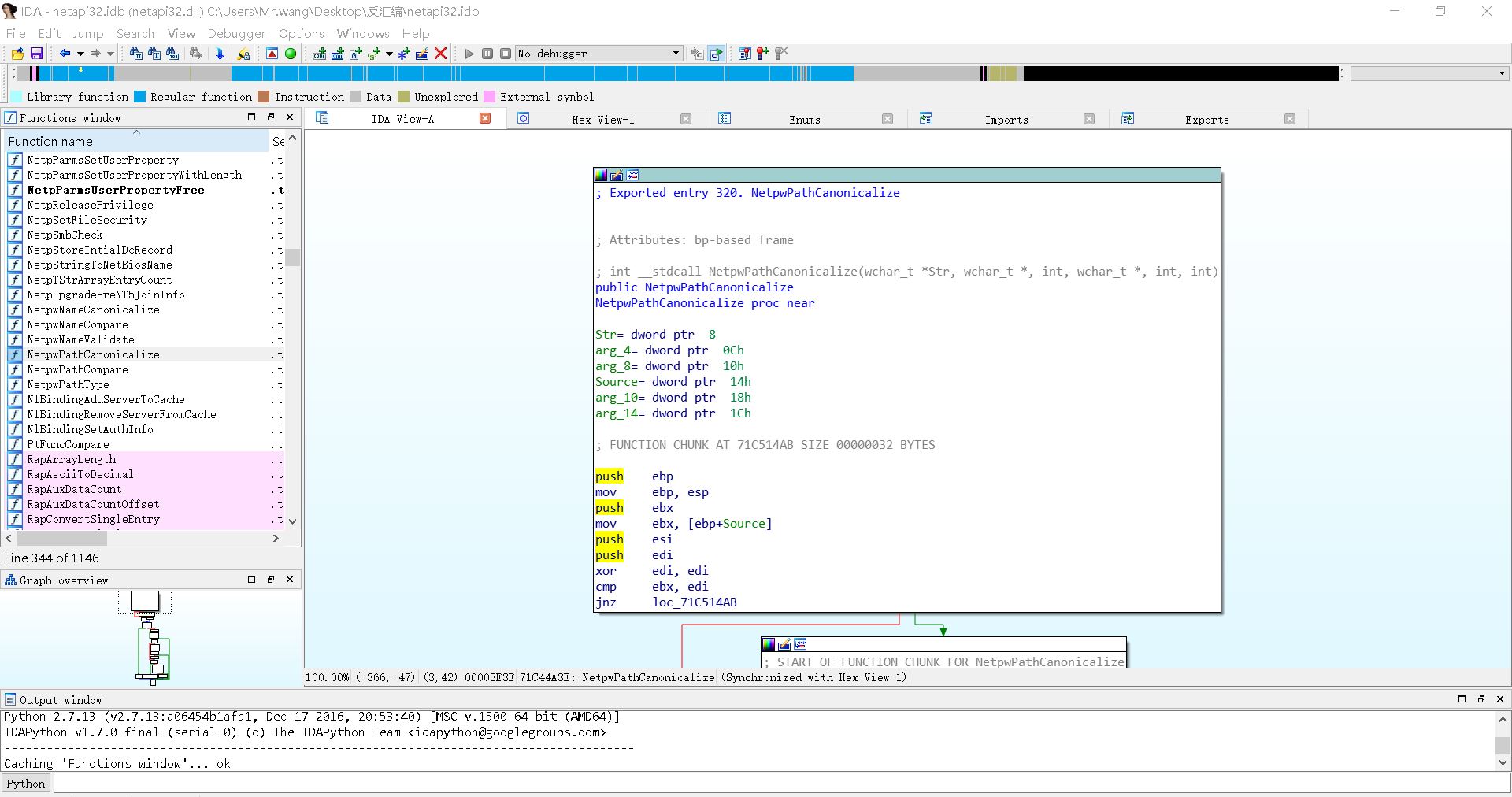Viewport: 1512px width, 797px height.
Task: Open the 'No debugger' selection dropdown
Action: (598, 54)
